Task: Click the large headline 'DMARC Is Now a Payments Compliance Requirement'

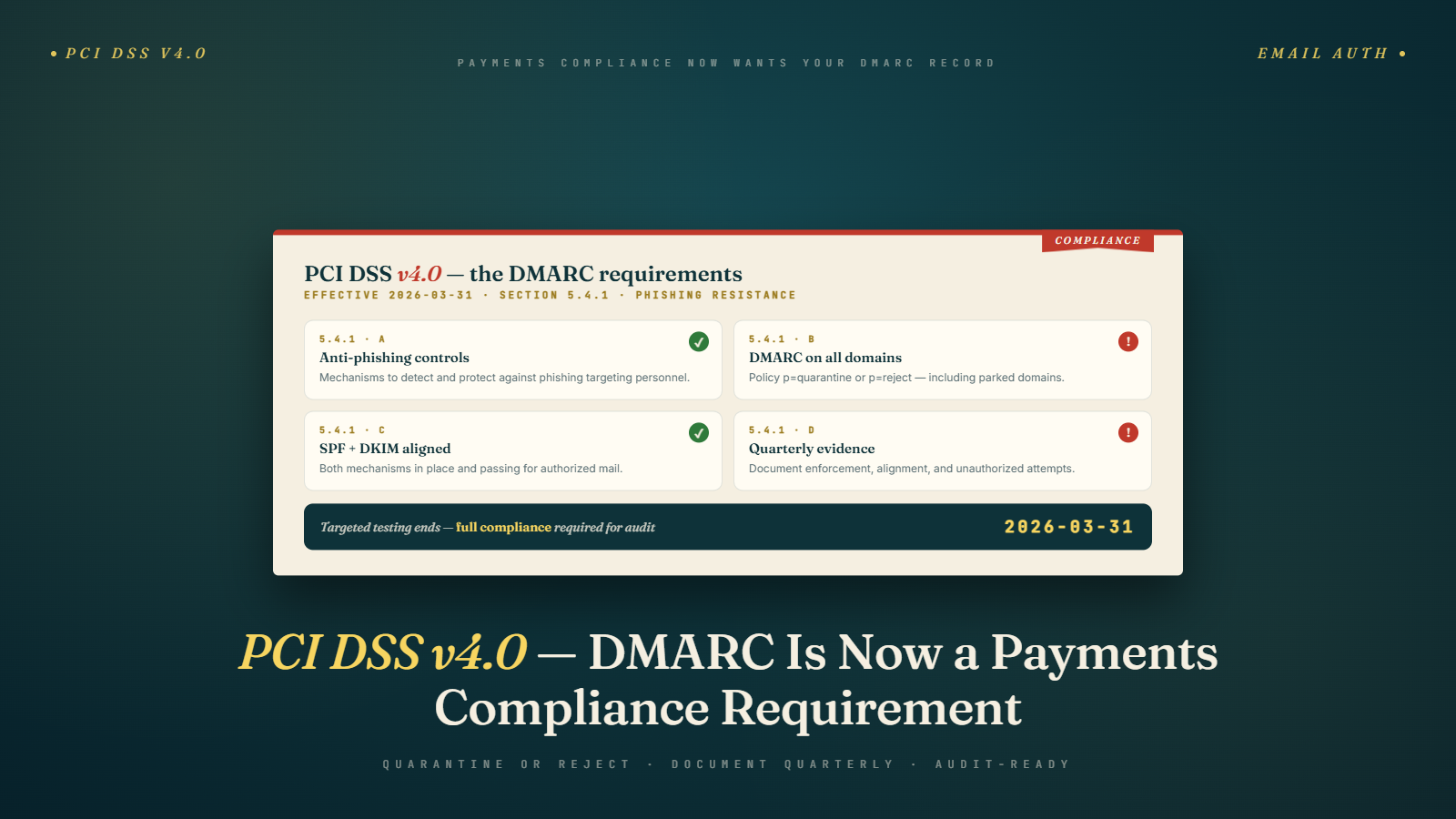Action: [728, 680]
